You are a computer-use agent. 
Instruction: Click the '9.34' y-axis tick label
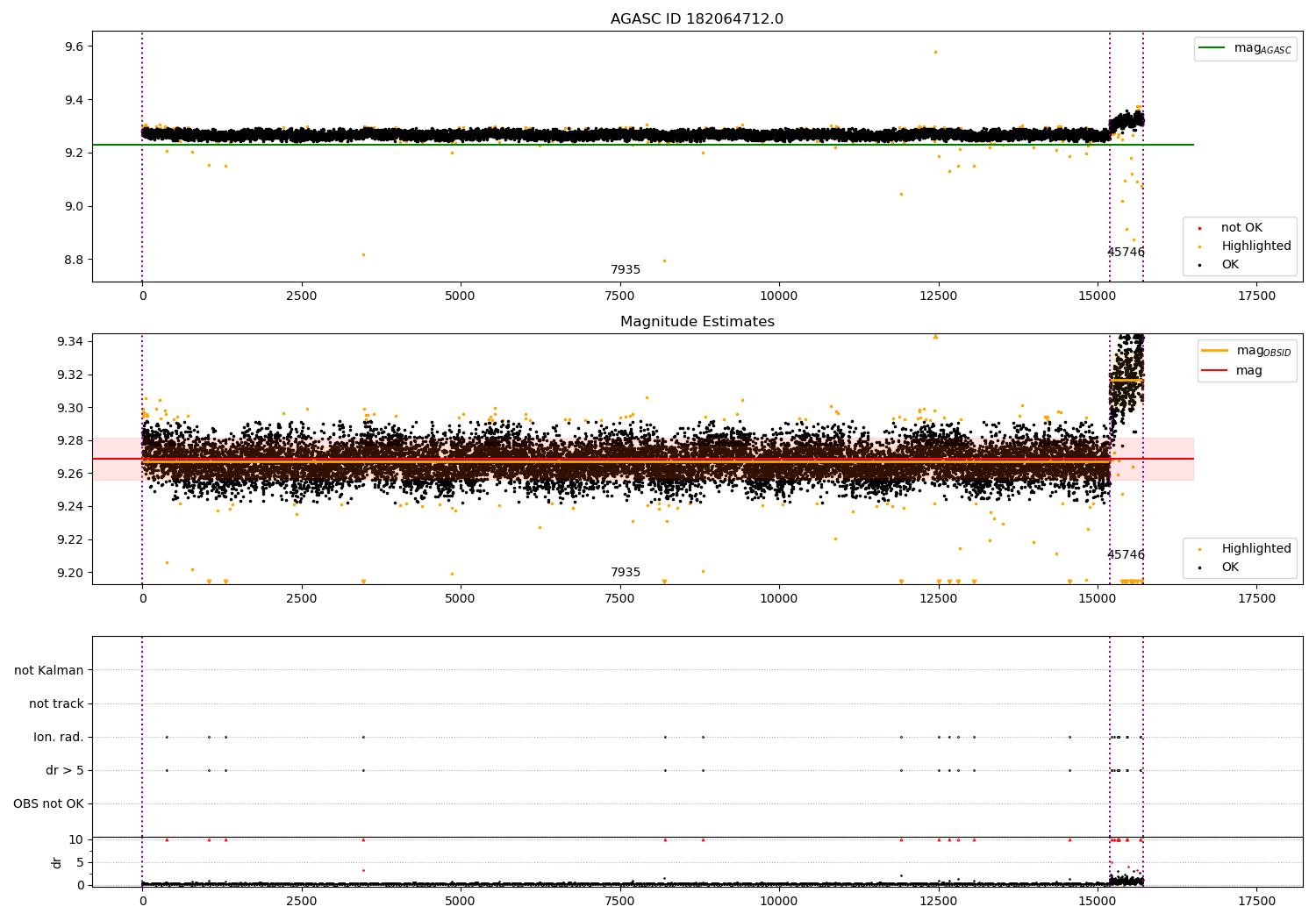tap(70, 341)
